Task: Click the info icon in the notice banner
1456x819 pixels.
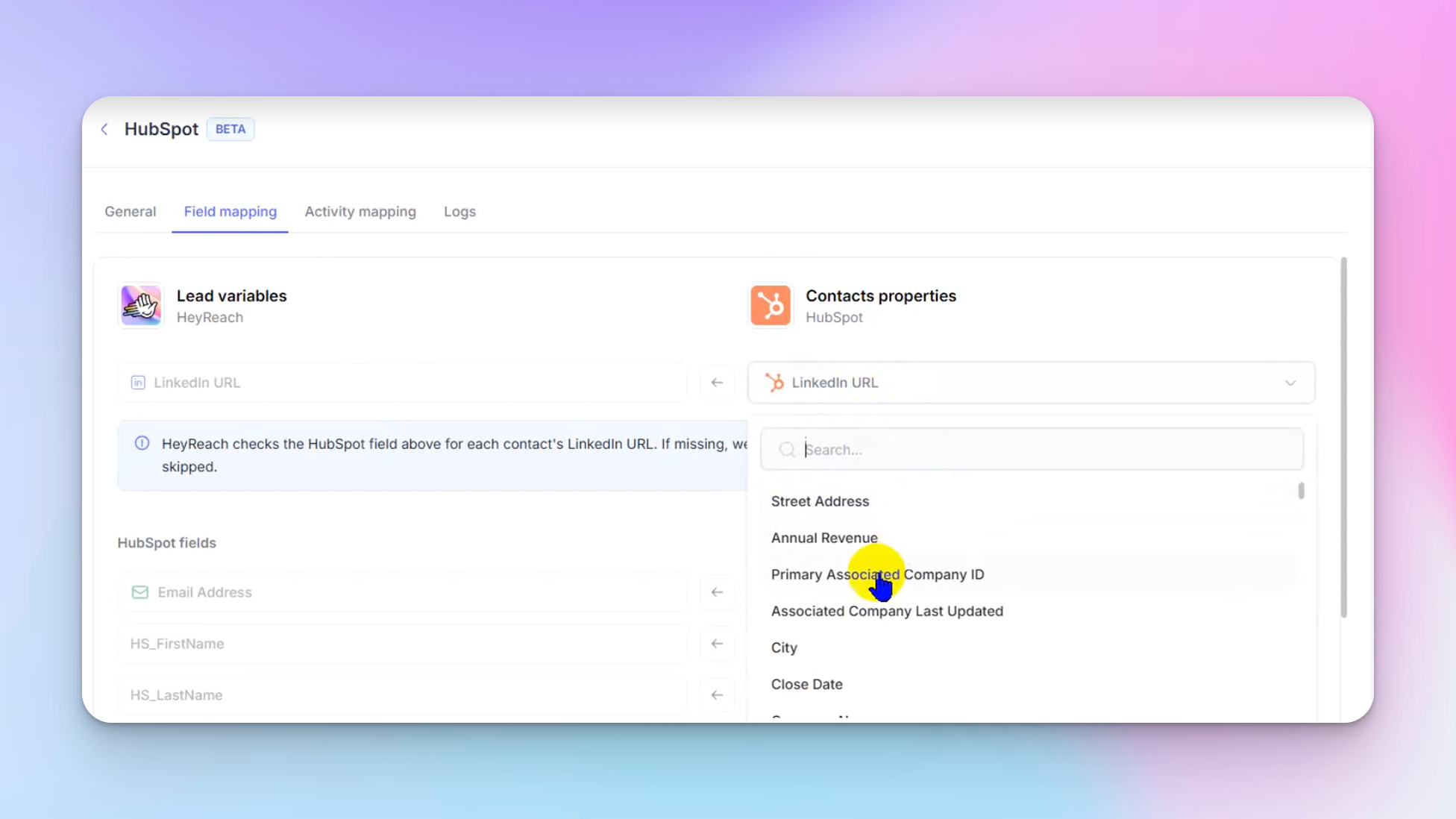Action: [142, 443]
